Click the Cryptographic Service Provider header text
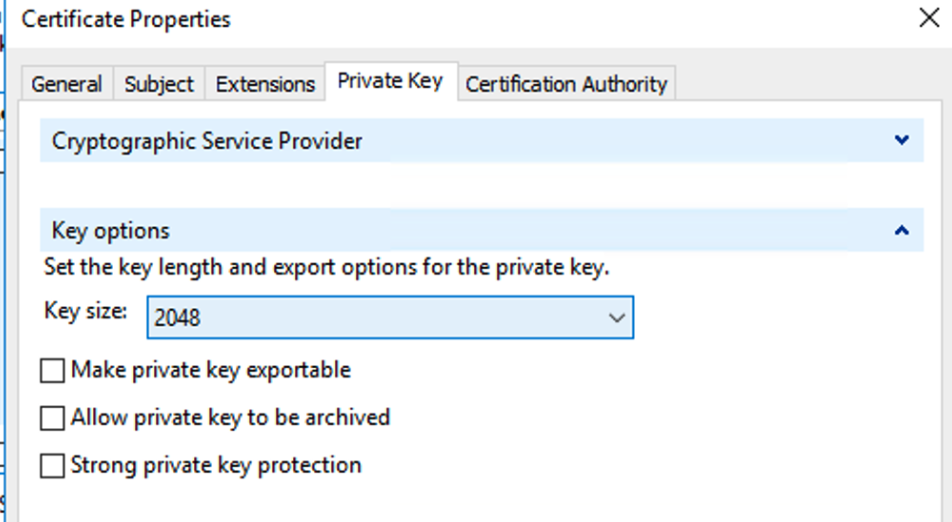 [207, 141]
